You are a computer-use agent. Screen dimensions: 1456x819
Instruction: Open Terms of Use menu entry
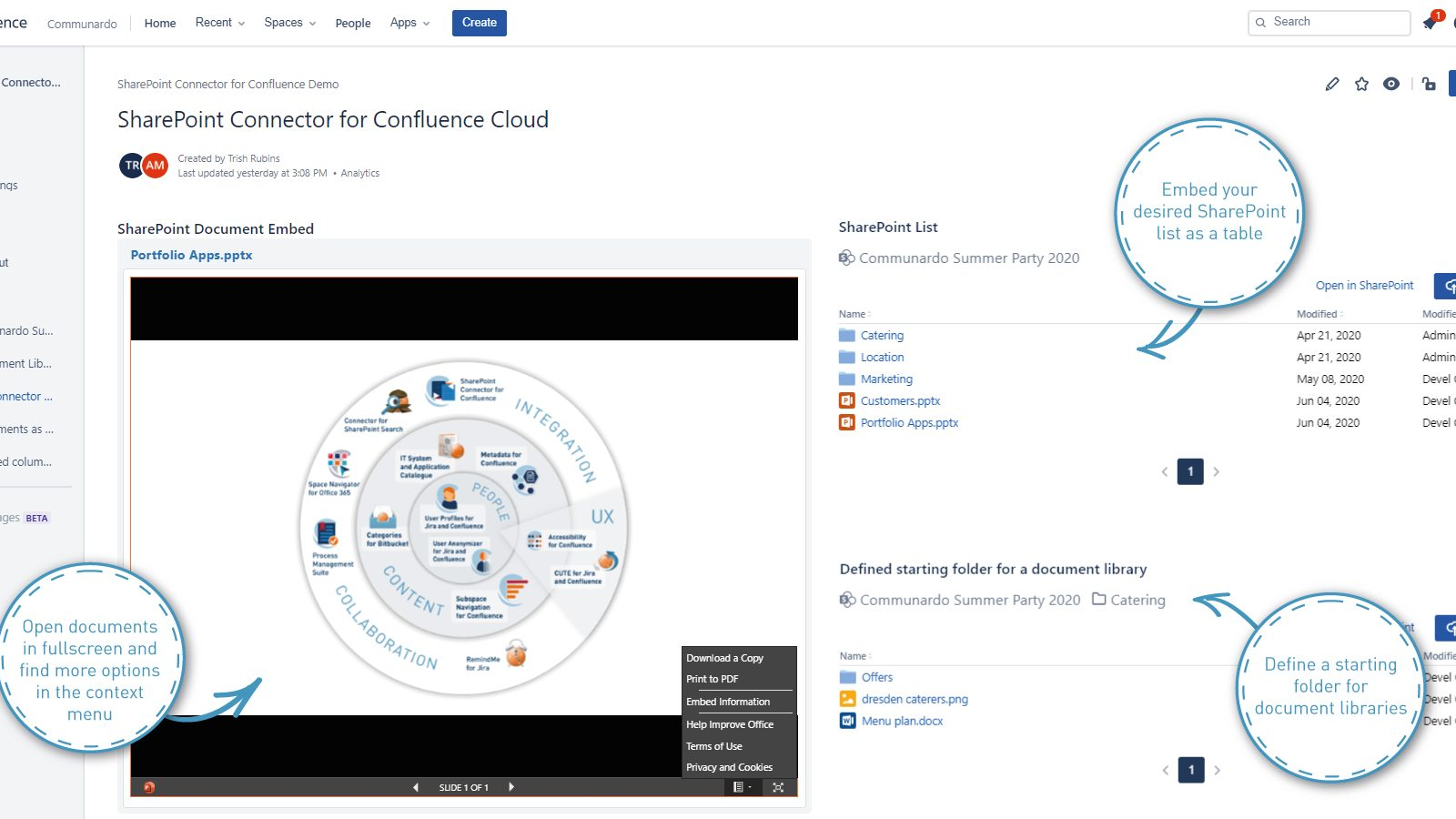(714, 746)
